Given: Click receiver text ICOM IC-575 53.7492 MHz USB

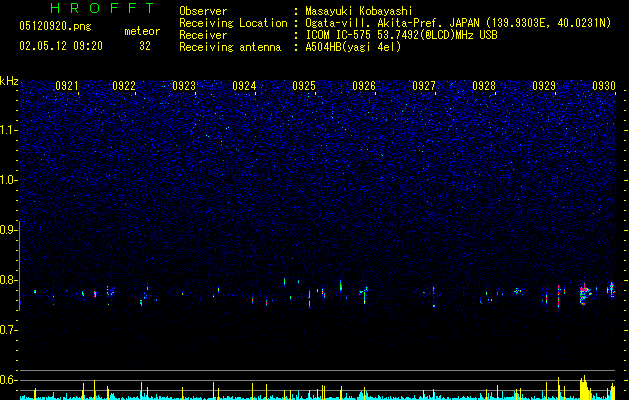Looking at the screenshot, I should 401,35.
